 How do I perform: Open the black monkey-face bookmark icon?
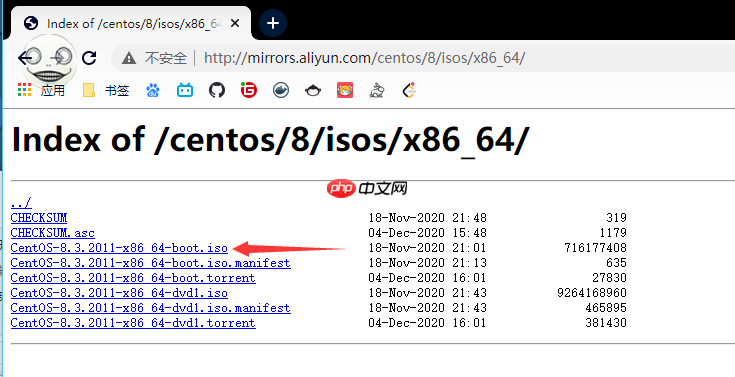(313, 90)
